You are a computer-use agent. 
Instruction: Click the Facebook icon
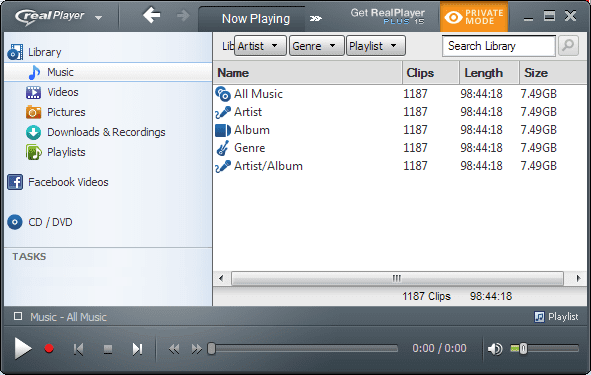coord(15,182)
